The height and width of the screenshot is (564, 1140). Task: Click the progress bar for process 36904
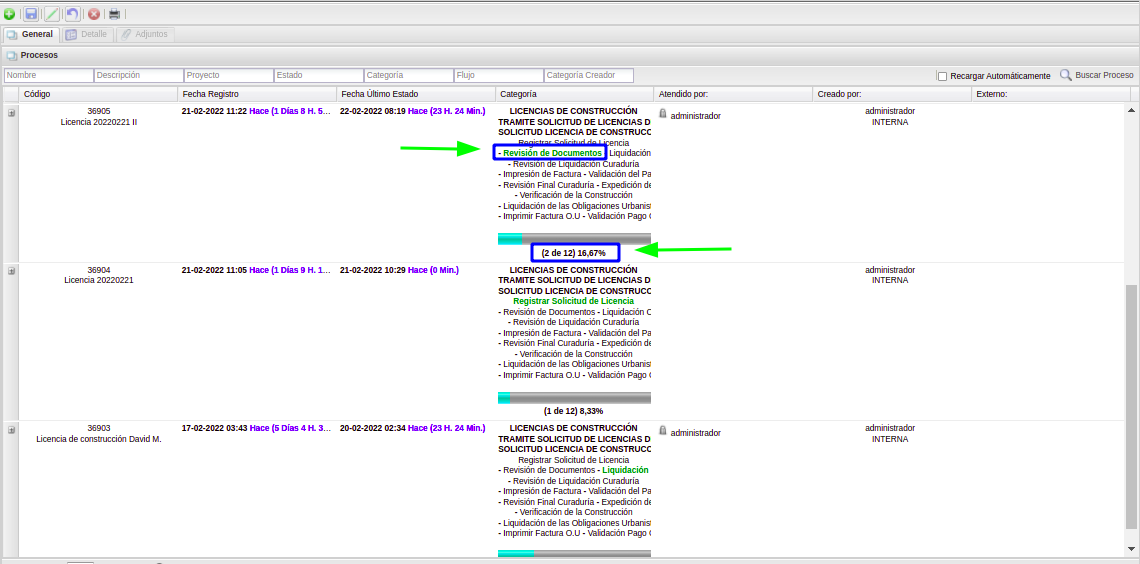574,397
